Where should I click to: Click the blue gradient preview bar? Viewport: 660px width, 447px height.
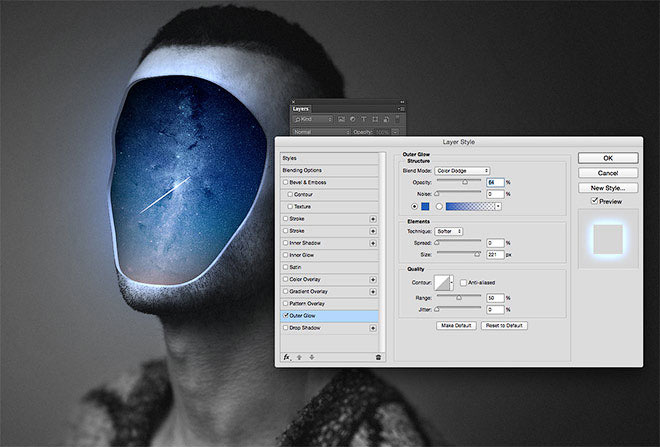pyautogui.click(x=470, y=206)
